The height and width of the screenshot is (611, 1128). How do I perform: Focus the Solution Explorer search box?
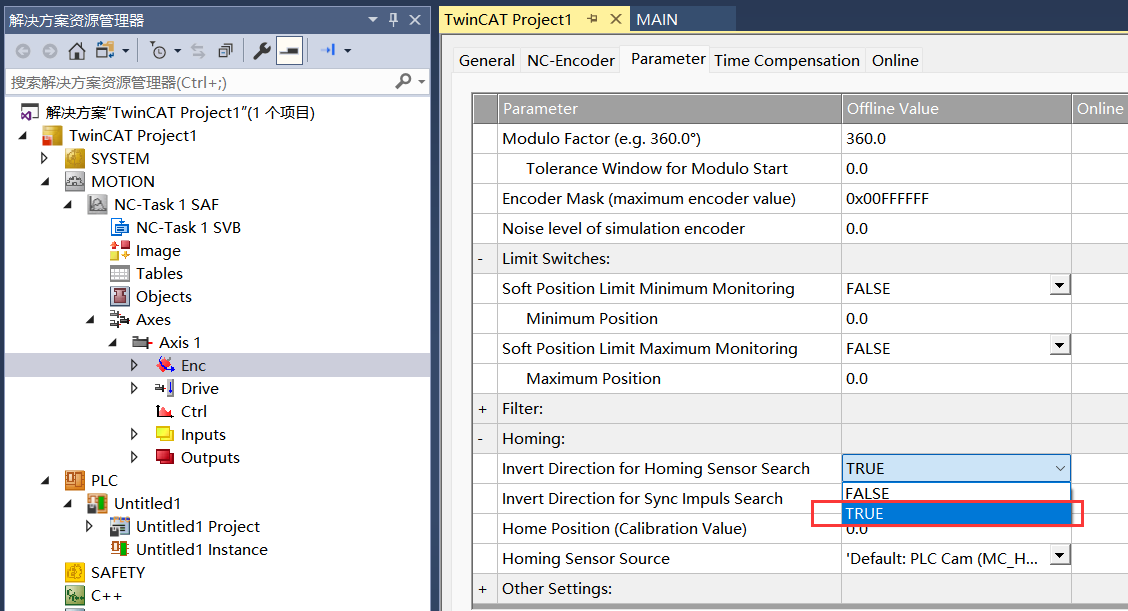click(200, 82)
